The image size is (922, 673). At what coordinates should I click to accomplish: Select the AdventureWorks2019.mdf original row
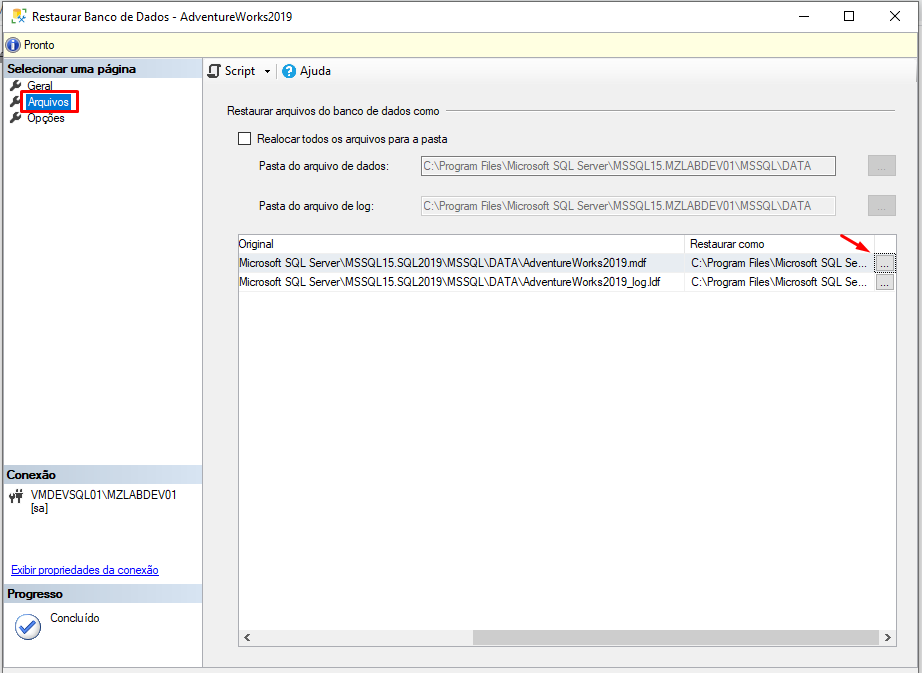coord(461,263)
